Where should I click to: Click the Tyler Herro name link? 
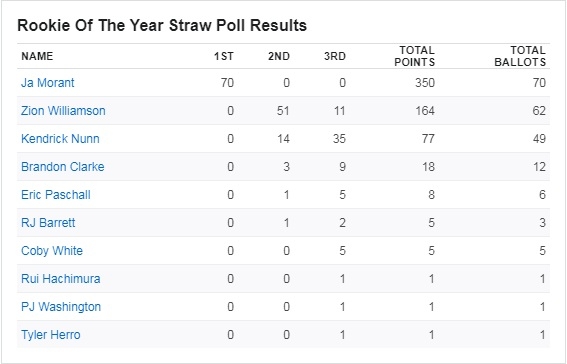click(51, 335)
